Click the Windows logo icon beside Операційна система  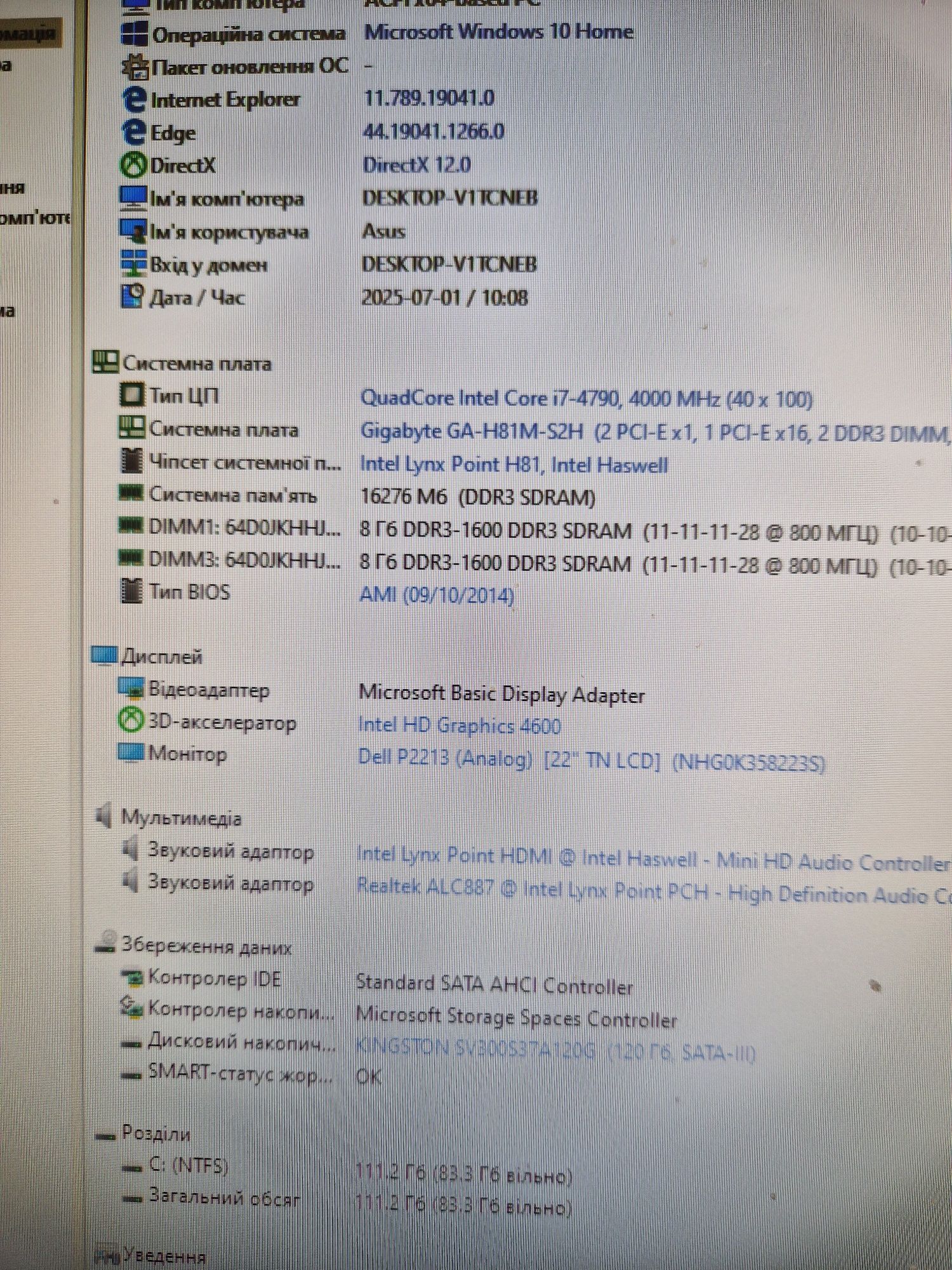[x=135, y=33]
